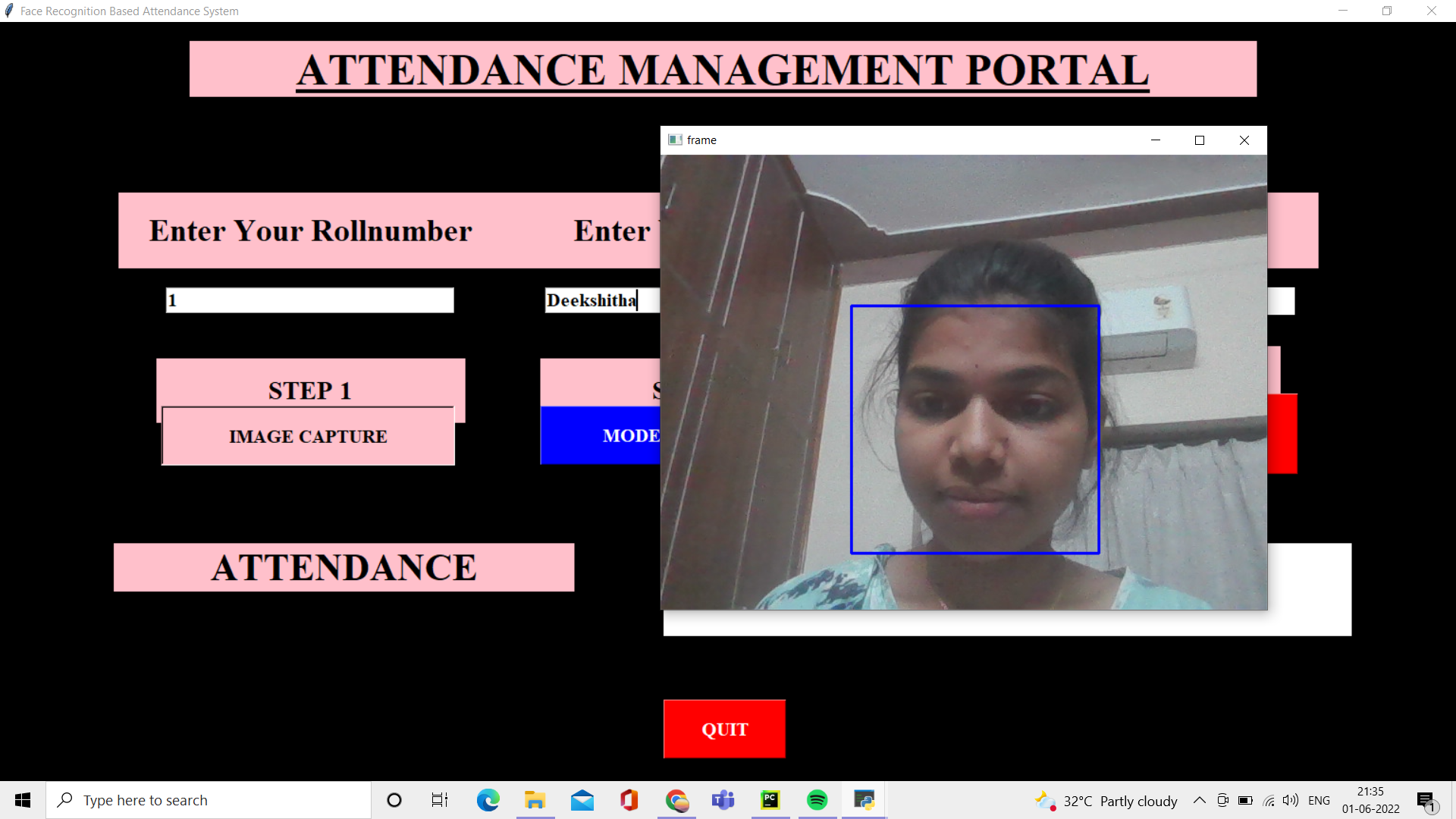The width and height of the screenshot is (1456, 819).
Task: Click the IMAGE CAPTURE button under STEP 1
Action: (x=308, y=436)
